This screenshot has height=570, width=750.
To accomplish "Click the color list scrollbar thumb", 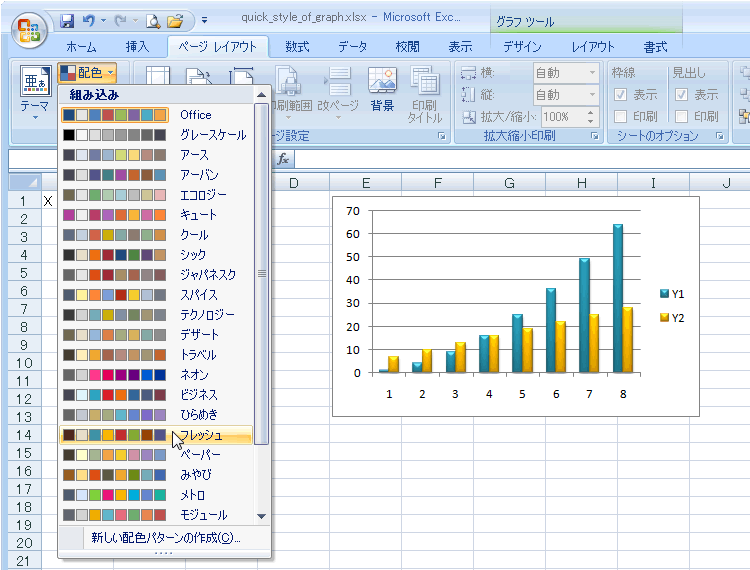I will click(261, 274).
